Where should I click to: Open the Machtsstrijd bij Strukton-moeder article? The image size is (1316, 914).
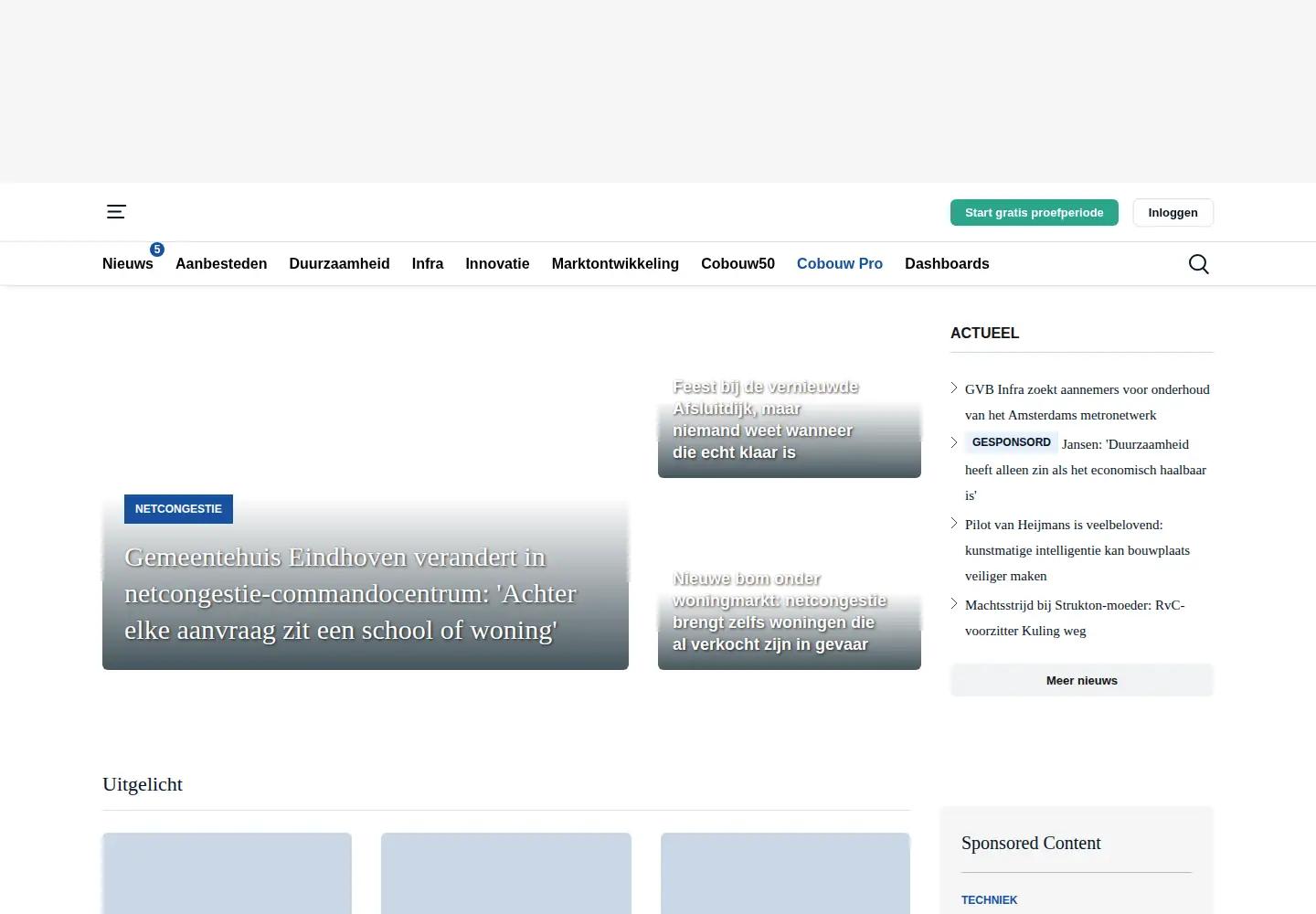tap(1075, 618)
